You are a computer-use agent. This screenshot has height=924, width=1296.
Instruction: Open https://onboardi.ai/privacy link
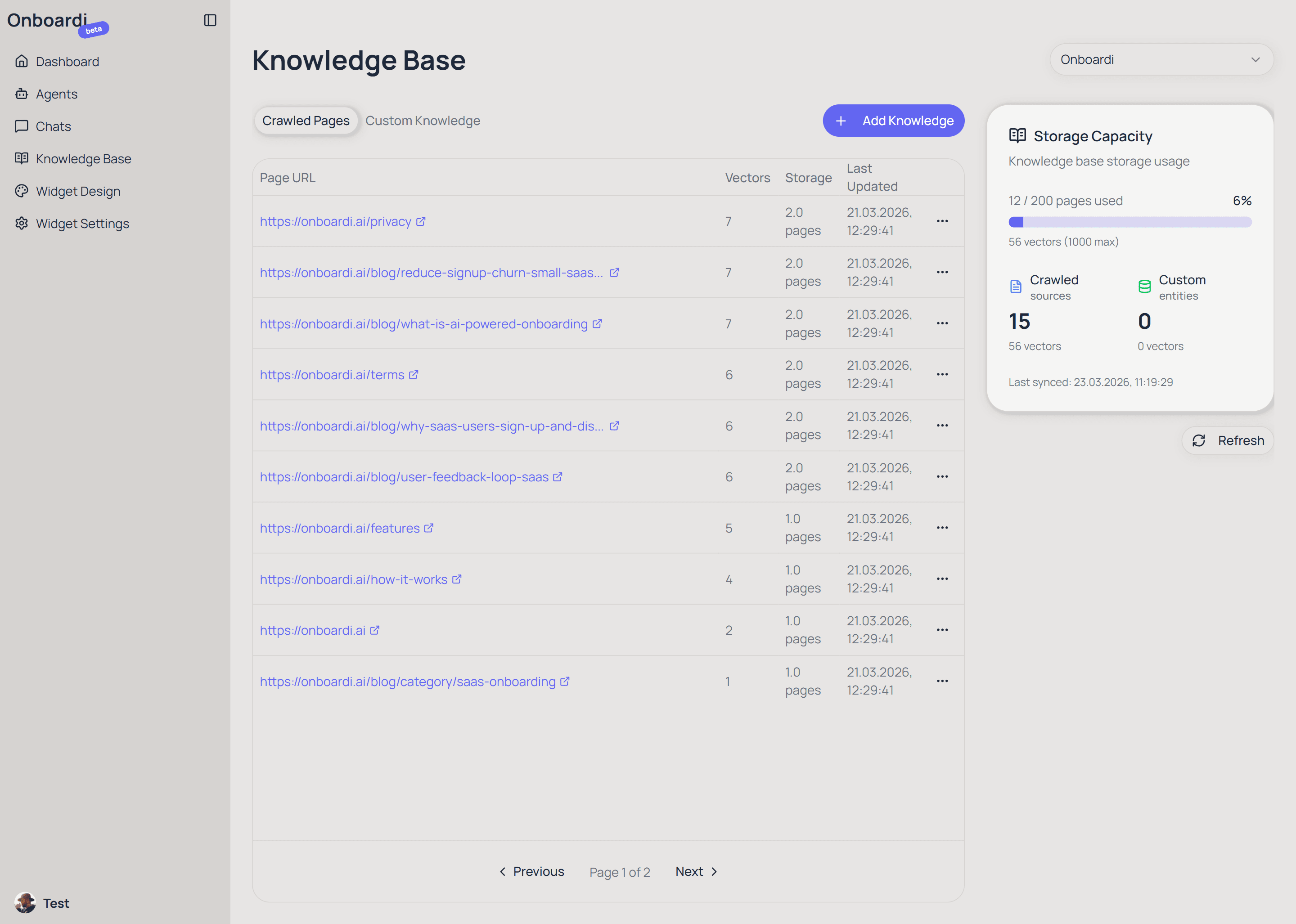coord(335,221)
